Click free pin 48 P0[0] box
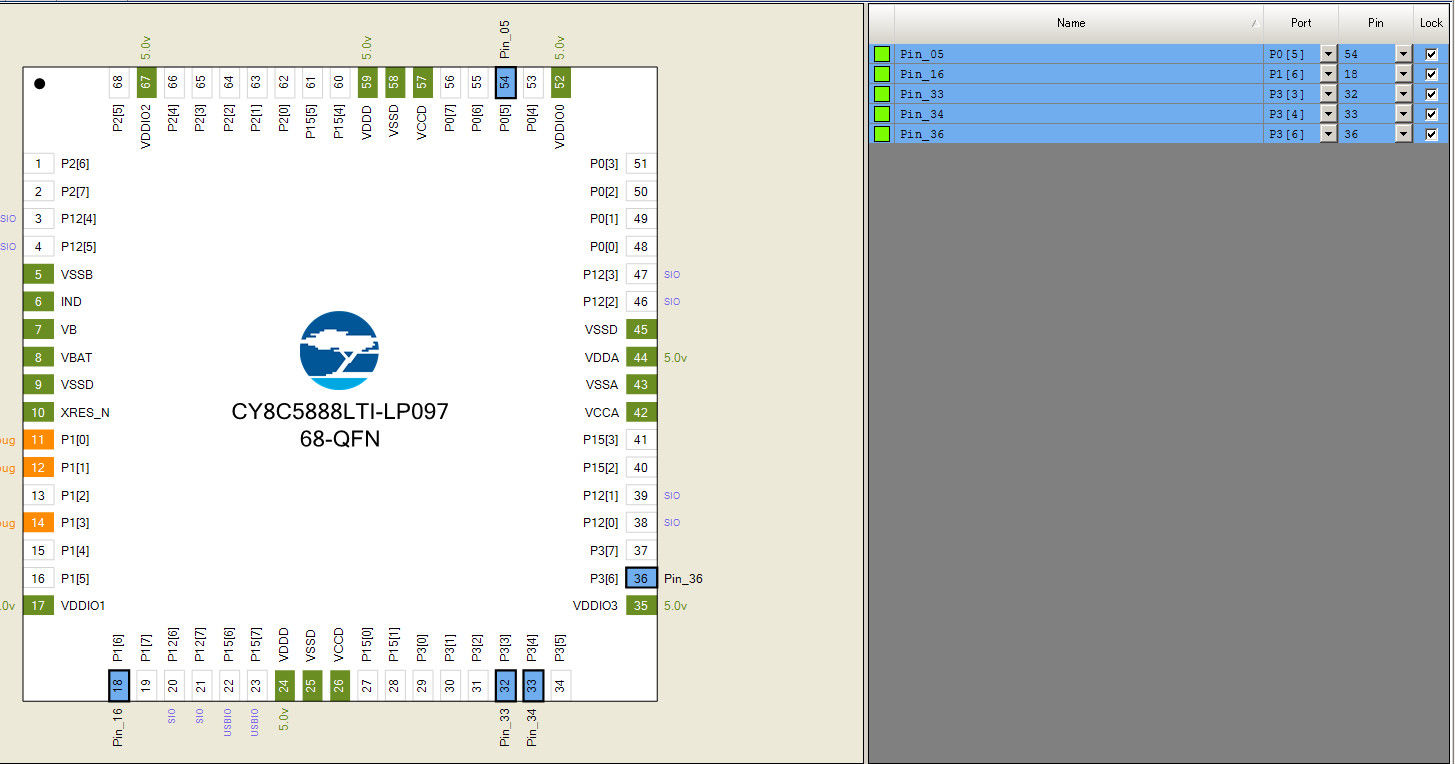 coord(641,246)
